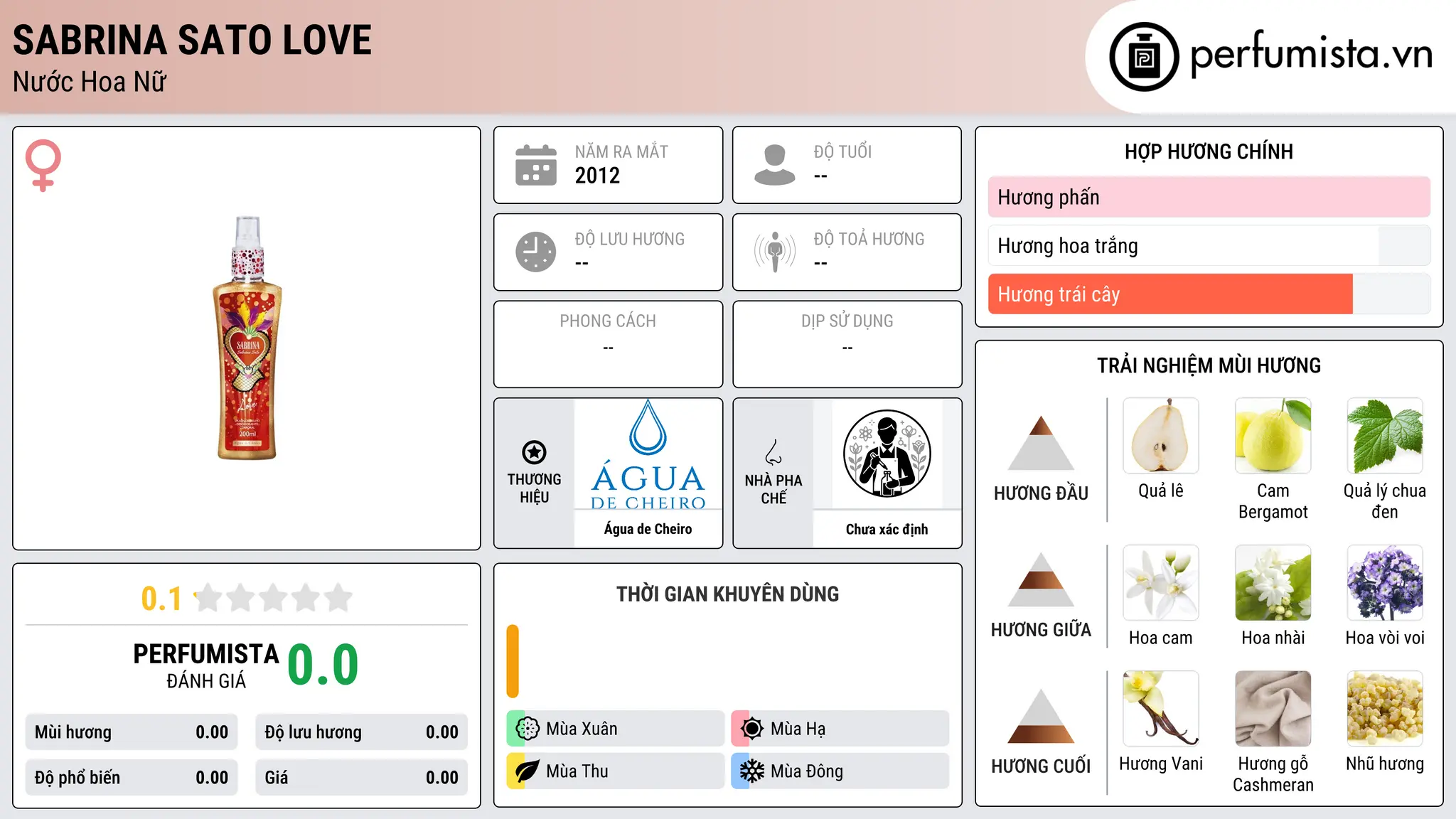The width and height of the screenshot is (1456, 819).
Task: Click the calendar icon beside Năm ra mắt
Action: tap(536, 165)
